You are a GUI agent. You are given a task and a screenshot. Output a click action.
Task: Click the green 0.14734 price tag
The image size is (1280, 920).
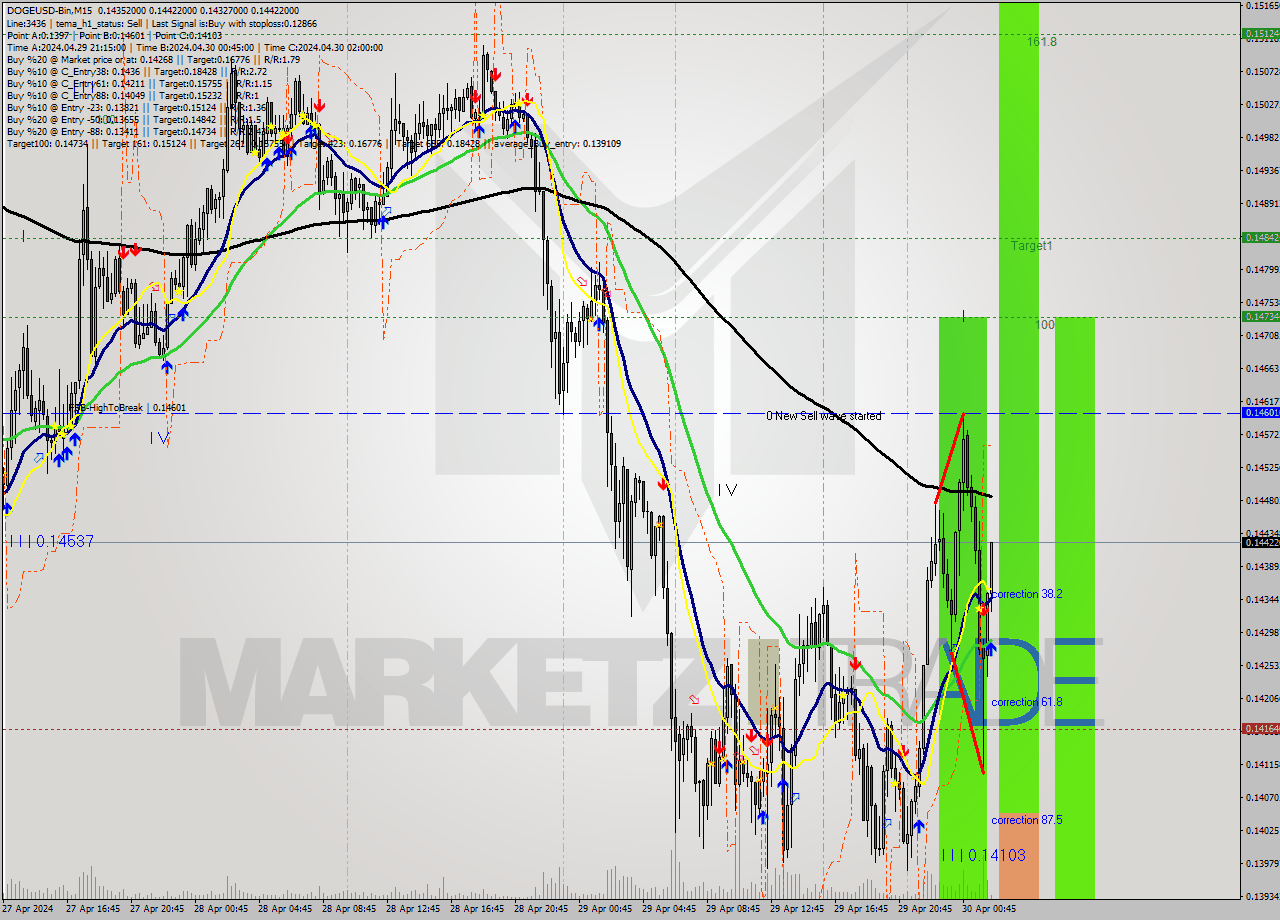pos(1260,316)
